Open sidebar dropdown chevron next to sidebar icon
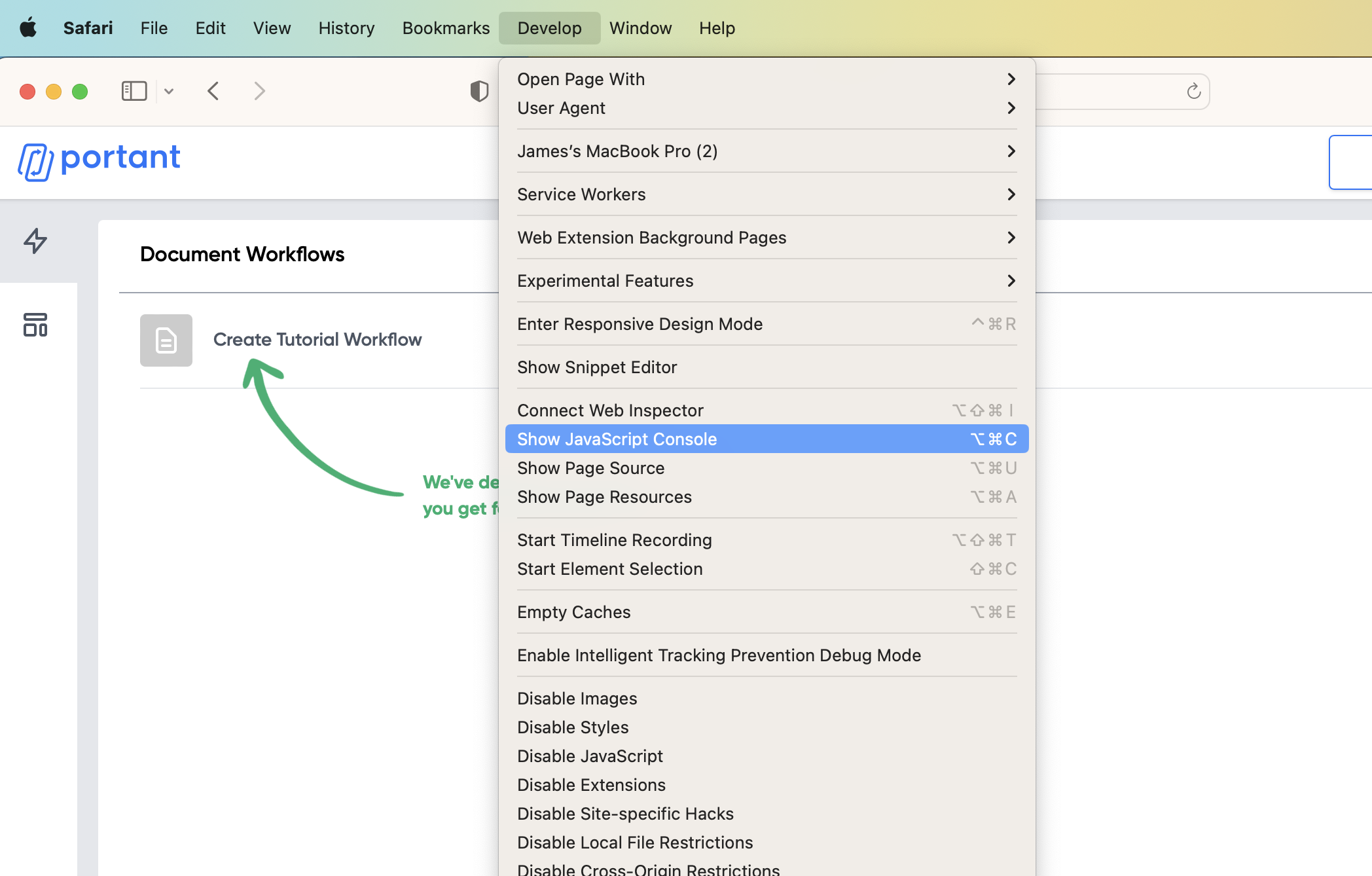Image resolution: width=1372 pixels, height=876 pixels. [169, 91]
